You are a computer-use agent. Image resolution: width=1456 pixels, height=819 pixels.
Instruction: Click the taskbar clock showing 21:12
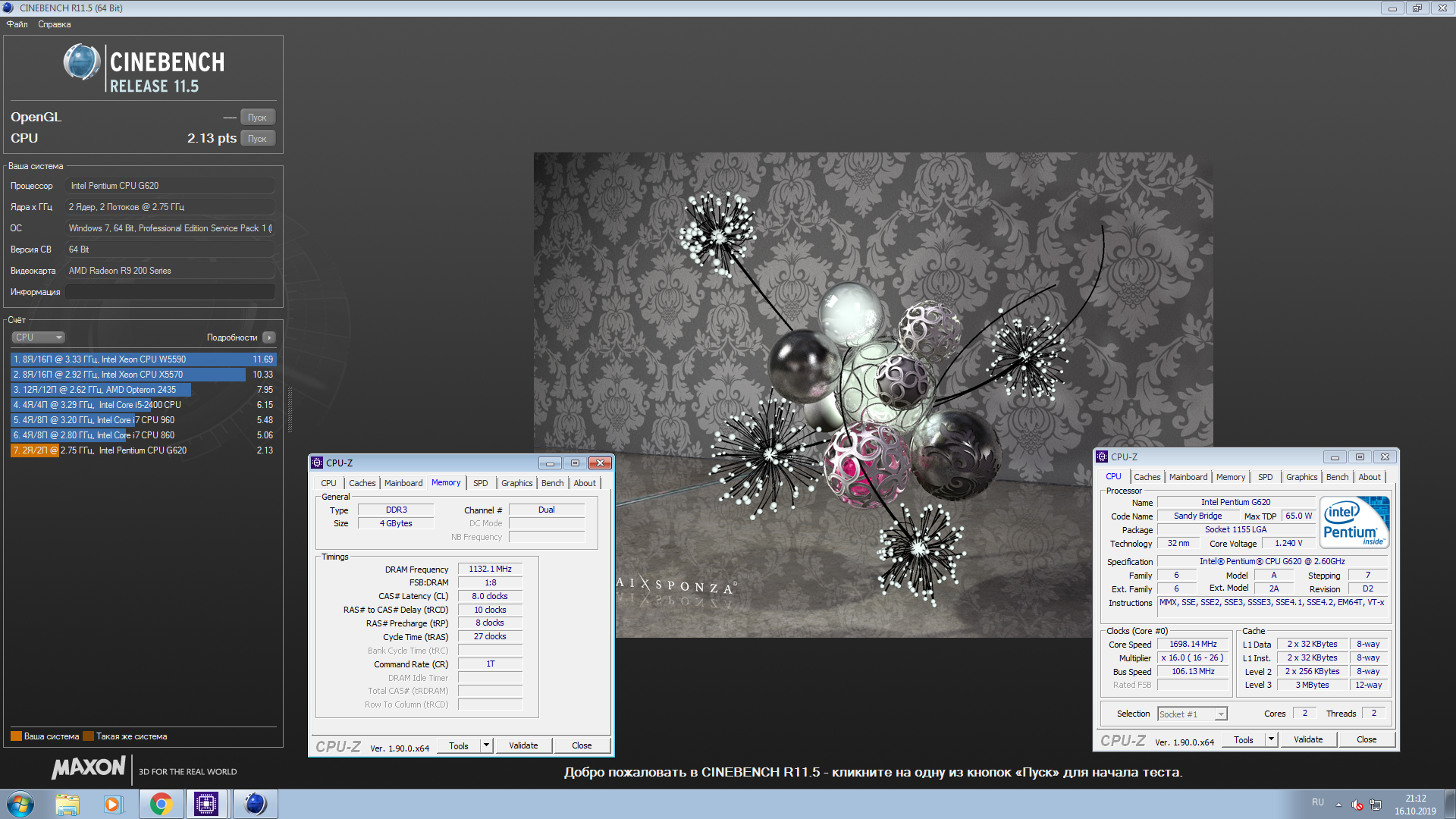(x=1415, y=805)
